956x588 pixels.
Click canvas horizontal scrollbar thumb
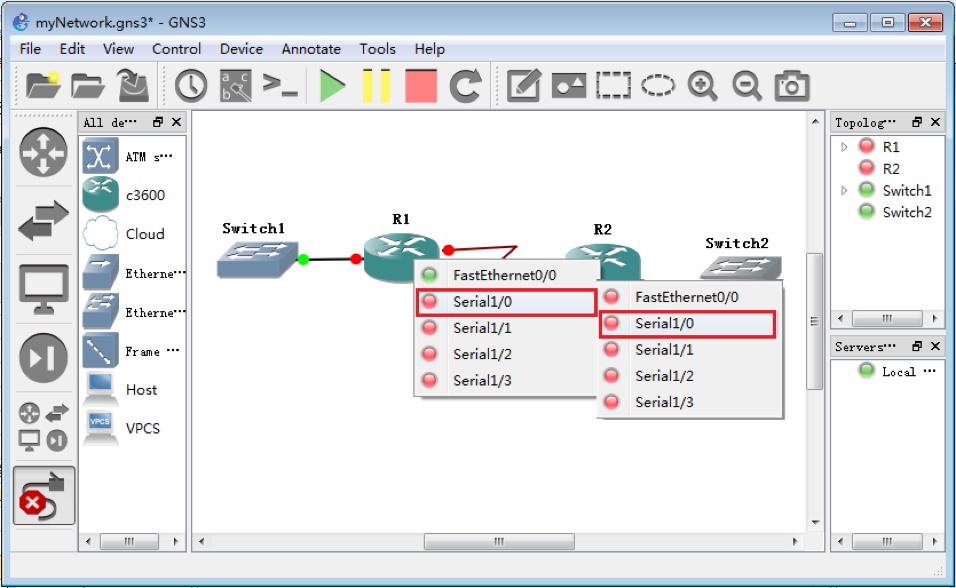499,541
